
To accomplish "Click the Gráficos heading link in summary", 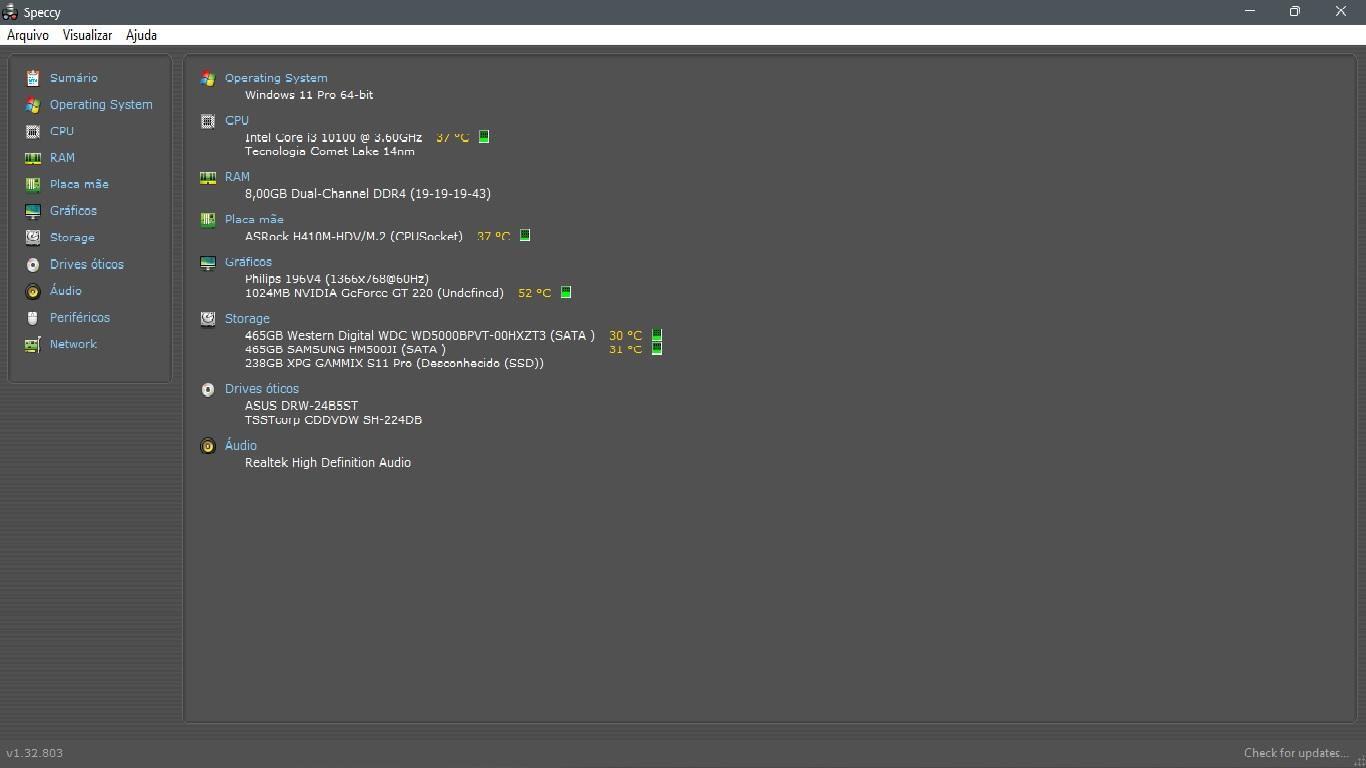I will pyautogui.click(x=248, y=262).
